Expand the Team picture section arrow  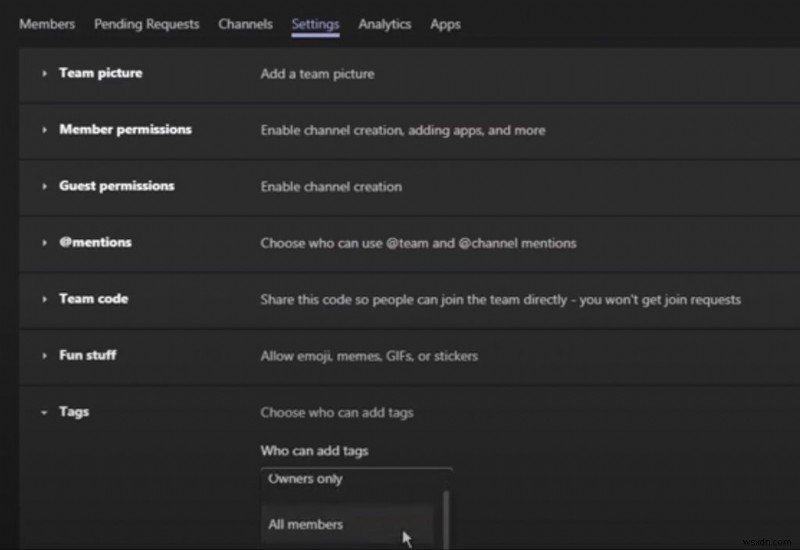click(44, 73)
